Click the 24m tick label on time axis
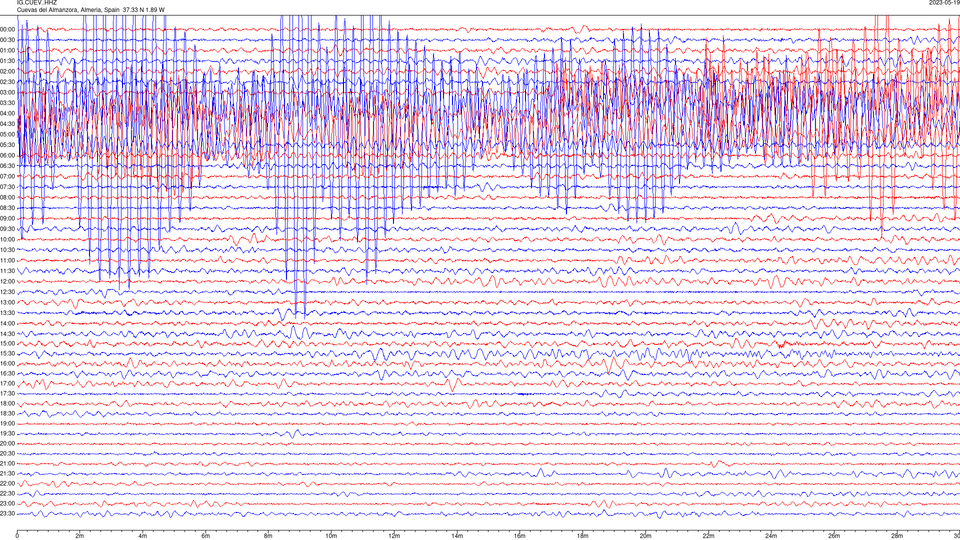The width and height of the screenshot is (960, 540). pyautogui.click(x=771, y=536)
